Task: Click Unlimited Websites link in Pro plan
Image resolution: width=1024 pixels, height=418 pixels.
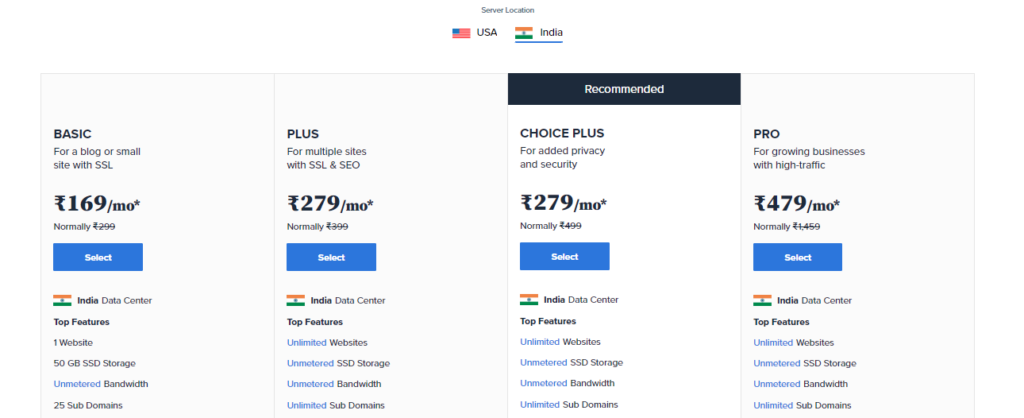Action: 773,342
